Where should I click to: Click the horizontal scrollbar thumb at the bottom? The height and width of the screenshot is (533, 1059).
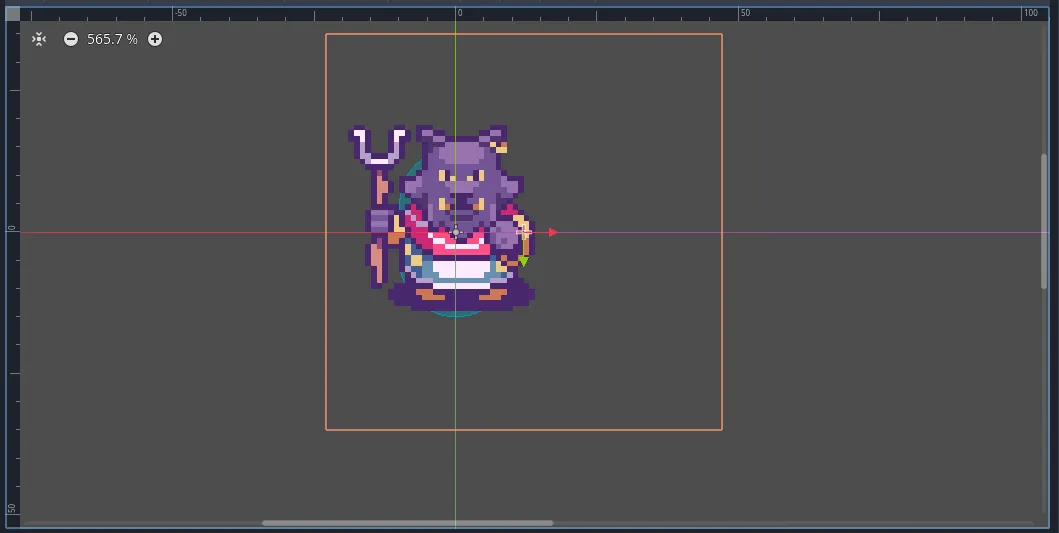[407, 523]
